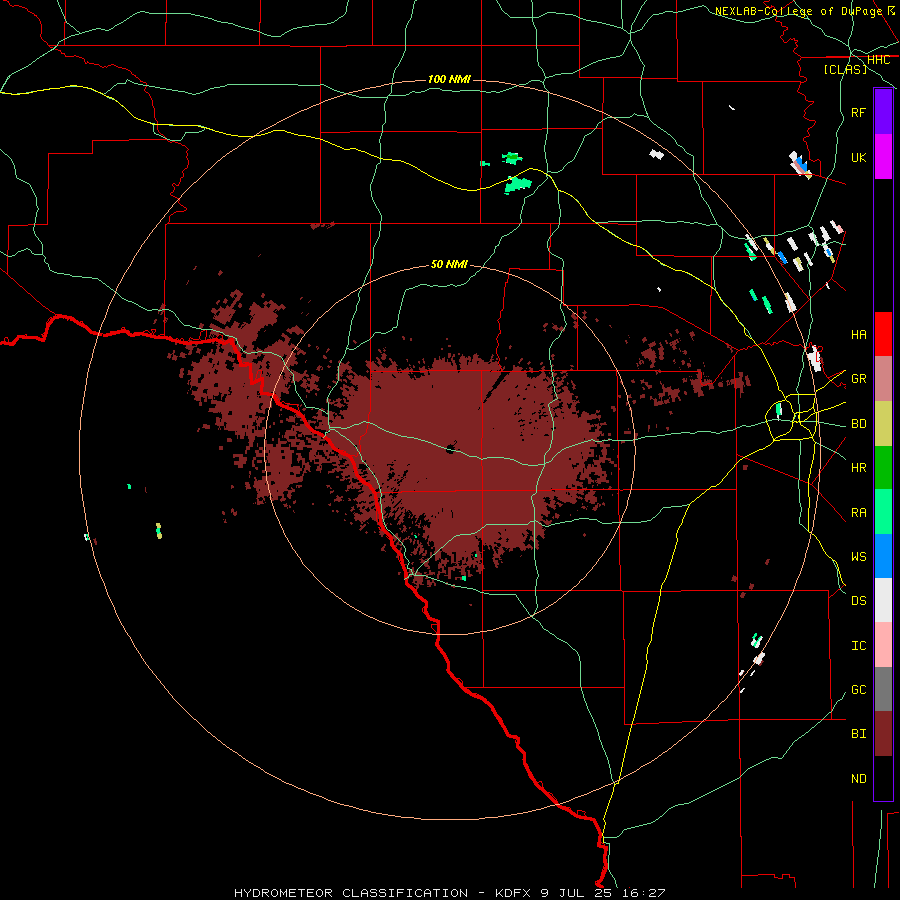Click the 'IC' legend label

coord(859,646)
